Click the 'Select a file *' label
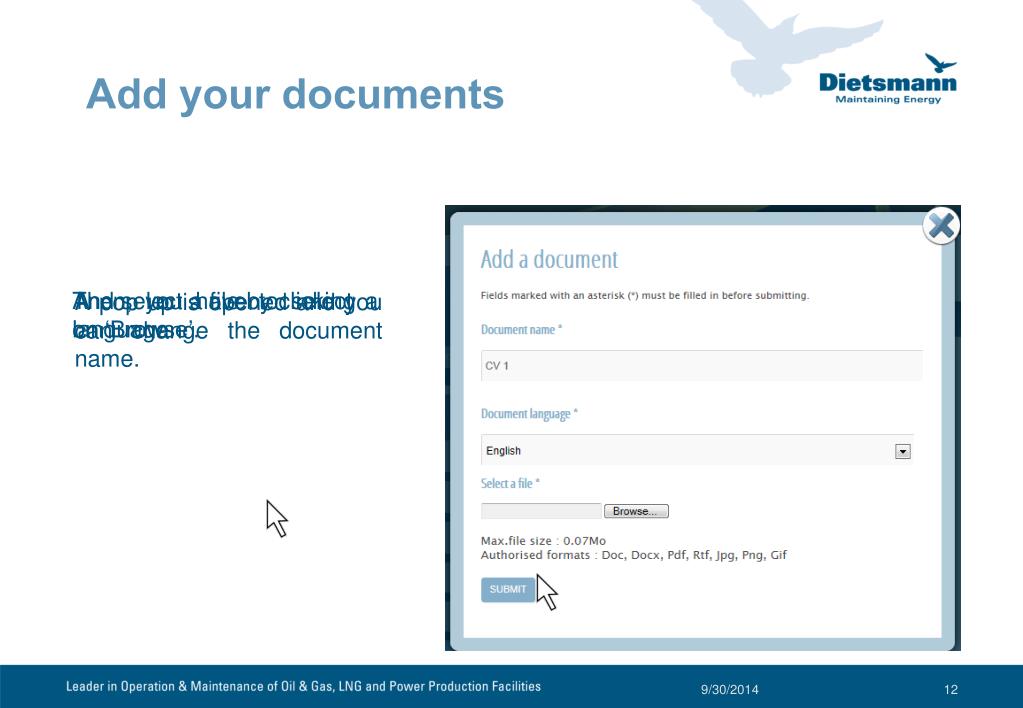This screenshot has height=708, width=1023. click(510, 484)
